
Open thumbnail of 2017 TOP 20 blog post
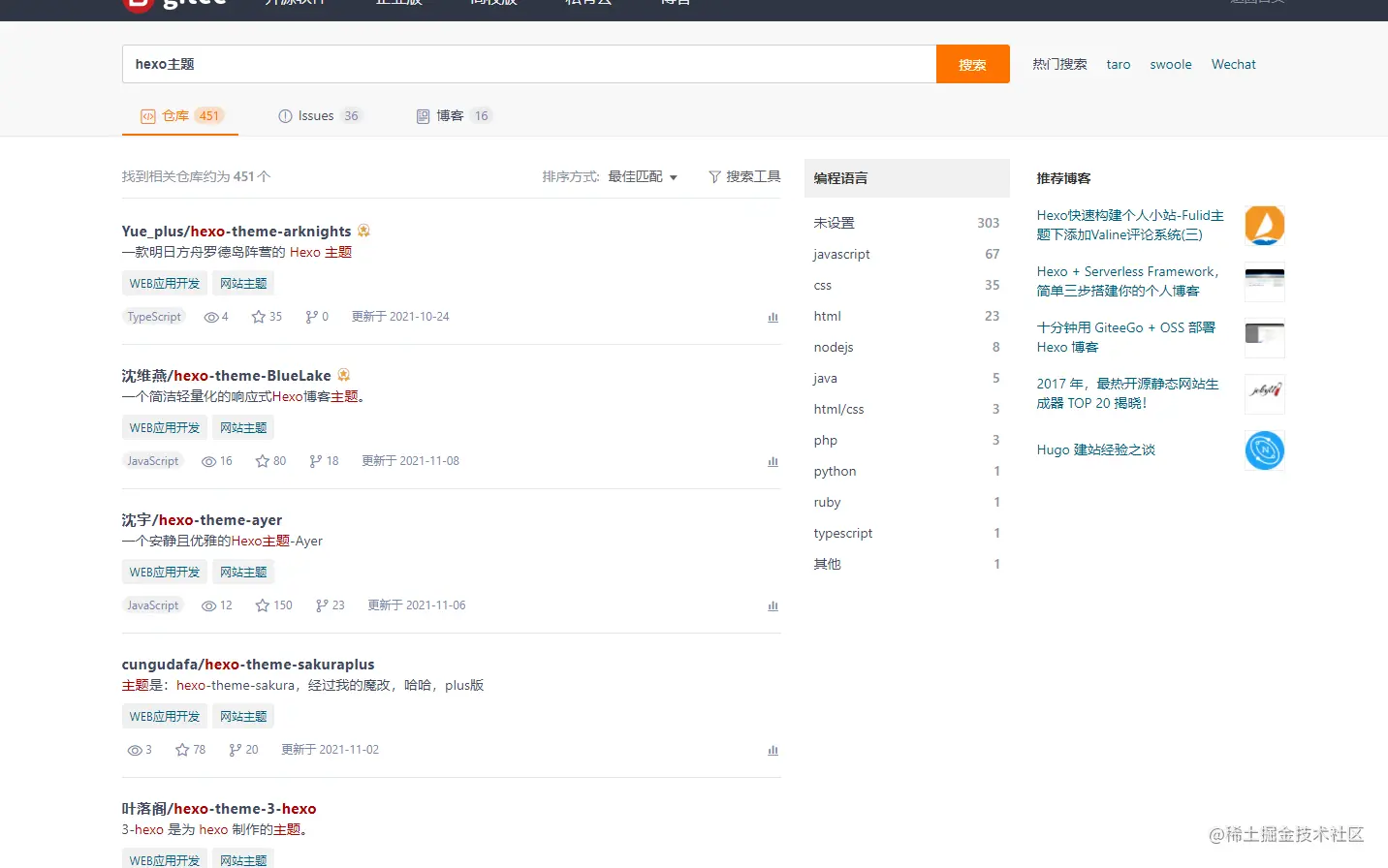click(1264, 394)
